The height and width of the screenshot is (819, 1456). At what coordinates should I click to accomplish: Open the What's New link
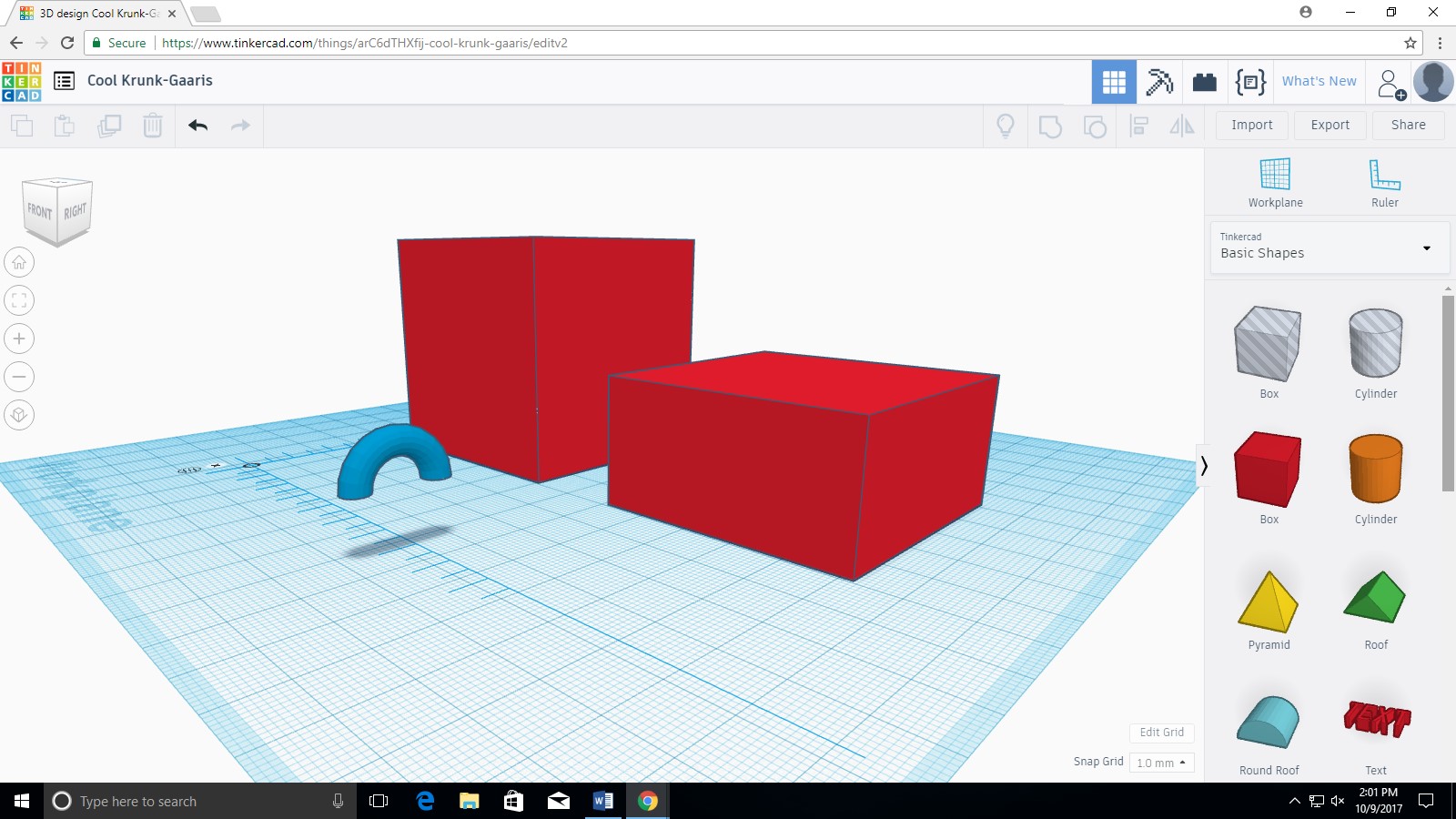click(x=1319, y=81)
